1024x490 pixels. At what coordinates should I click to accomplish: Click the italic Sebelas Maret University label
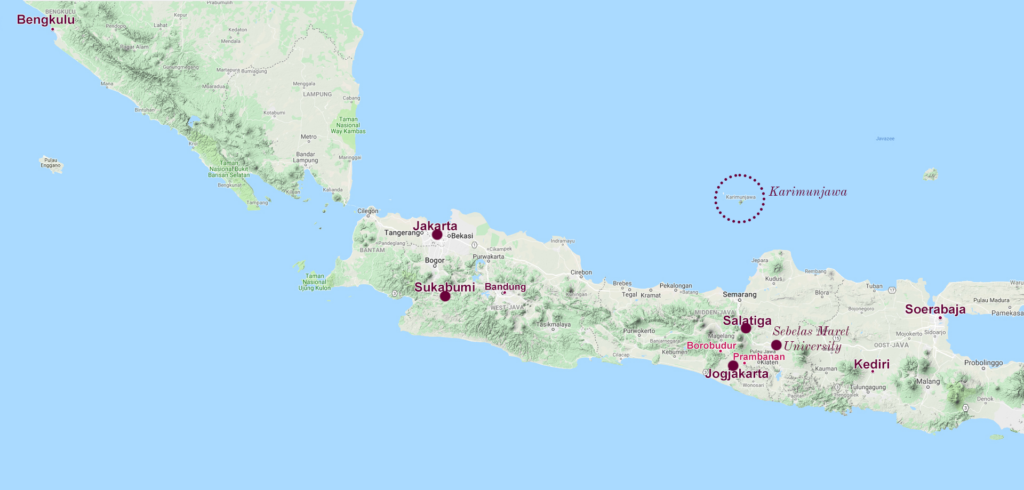tap(811, 338)
